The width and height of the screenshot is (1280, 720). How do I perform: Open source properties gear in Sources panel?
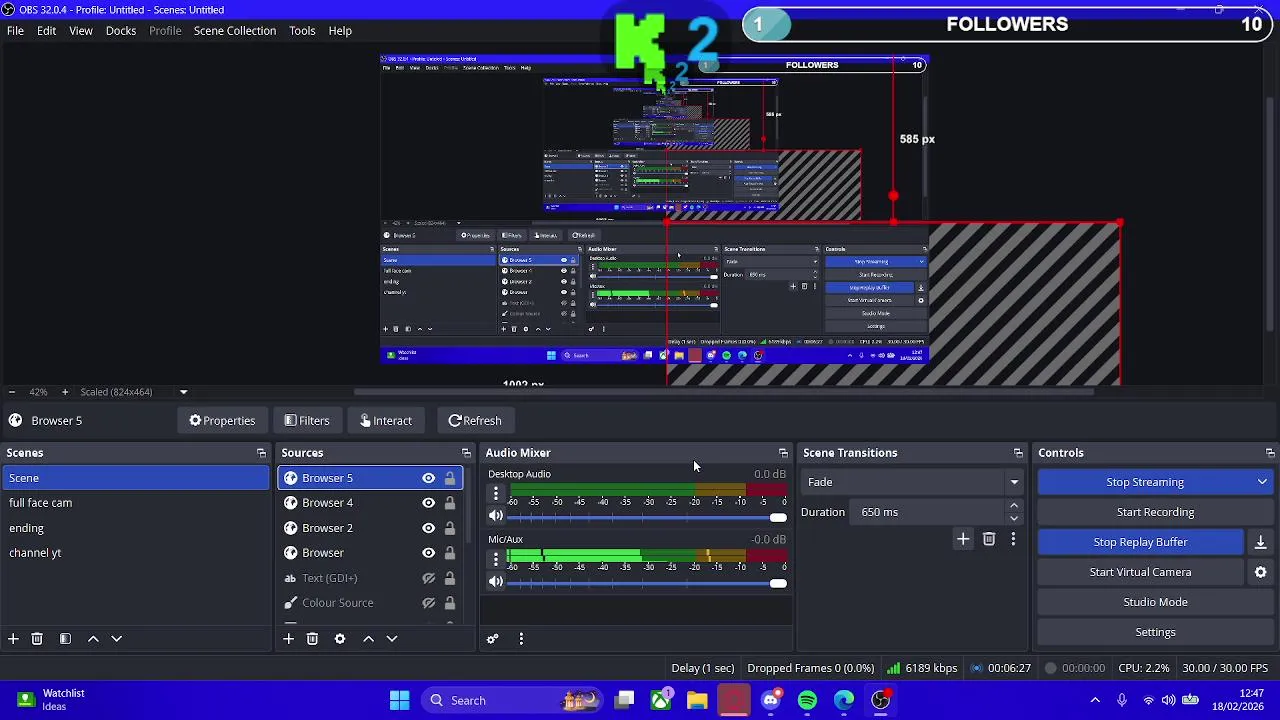[x=340, y=638]
